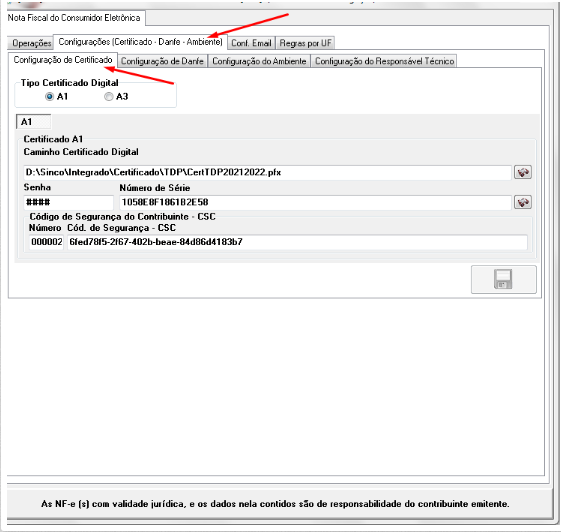This screenshot has width=561, height=532.
Task: Focus the CSC Número field showing 000002
Action: tap(46, 242)
